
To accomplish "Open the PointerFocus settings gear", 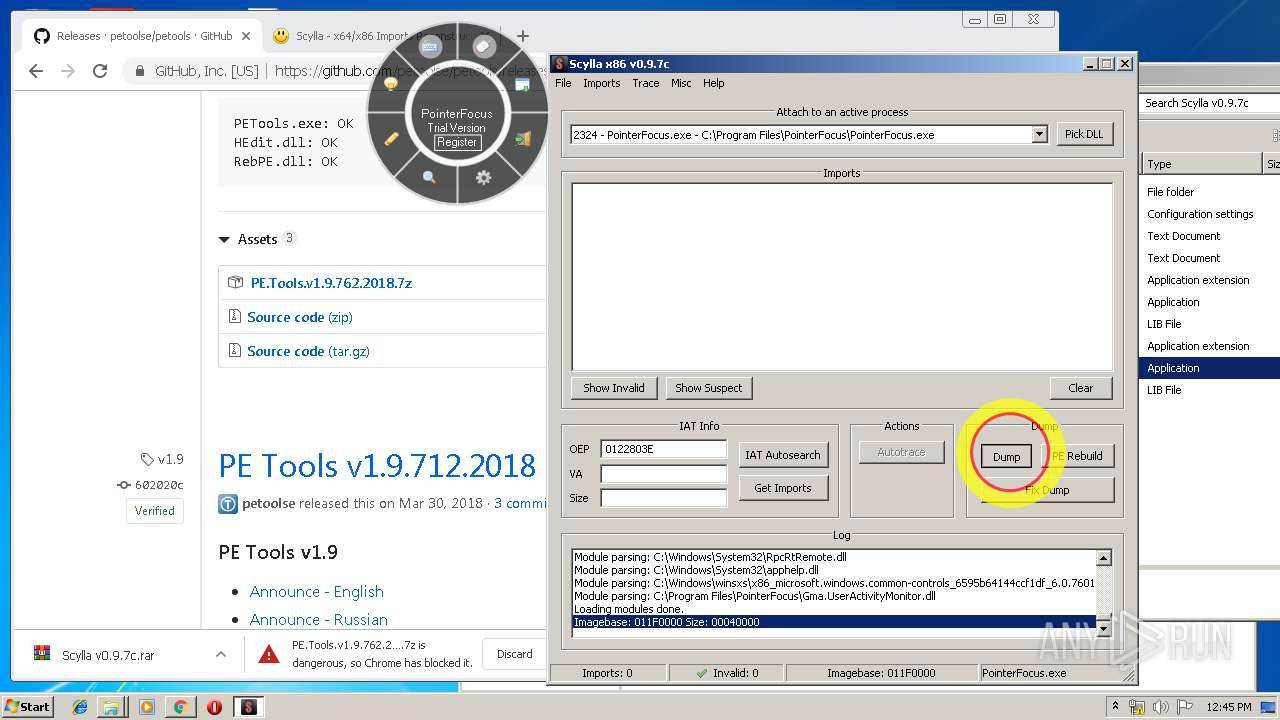I will (x=483, y=177).
